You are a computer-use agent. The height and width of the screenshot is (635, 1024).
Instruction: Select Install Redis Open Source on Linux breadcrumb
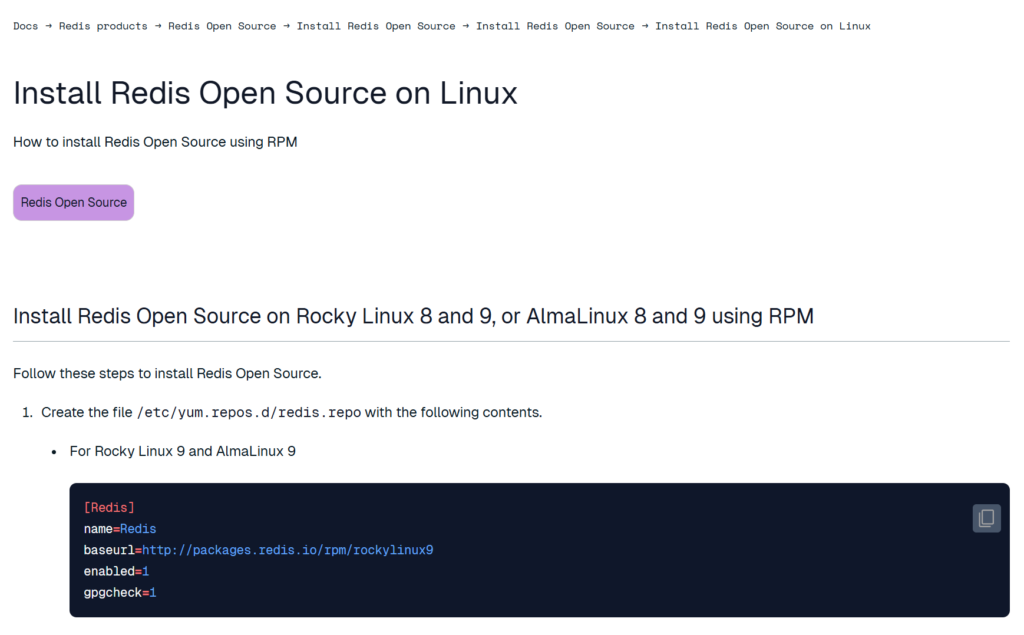point(762,26)
